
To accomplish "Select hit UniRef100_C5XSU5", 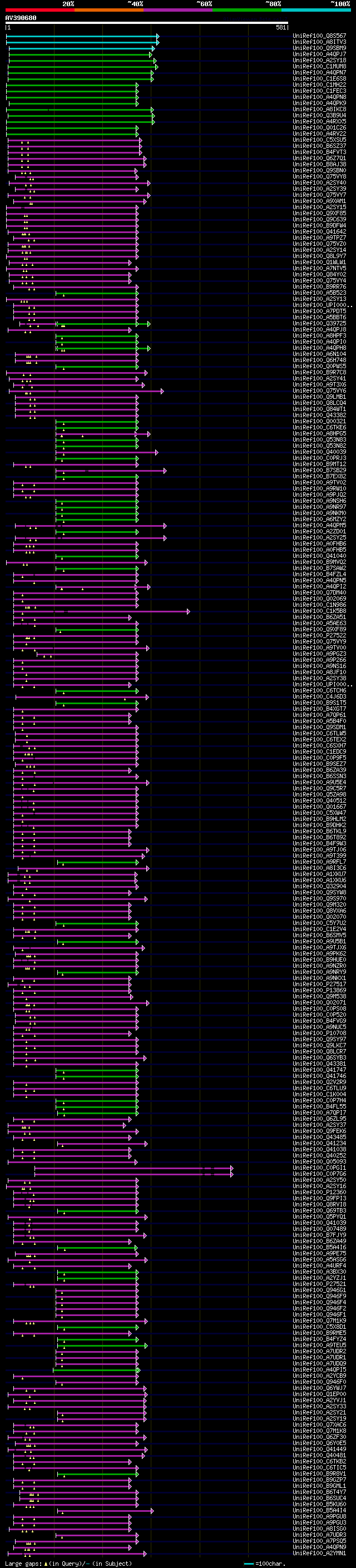I will point(319,140).
